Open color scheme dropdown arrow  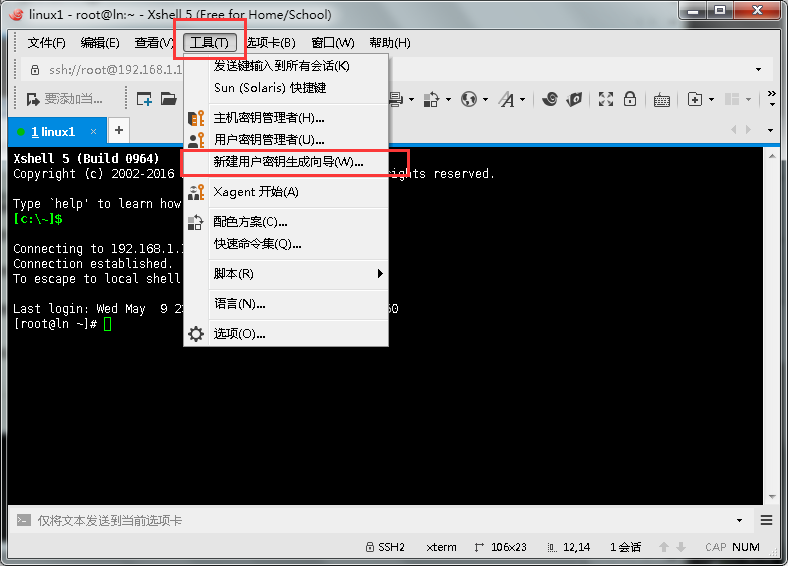click(x=448, y=100)
